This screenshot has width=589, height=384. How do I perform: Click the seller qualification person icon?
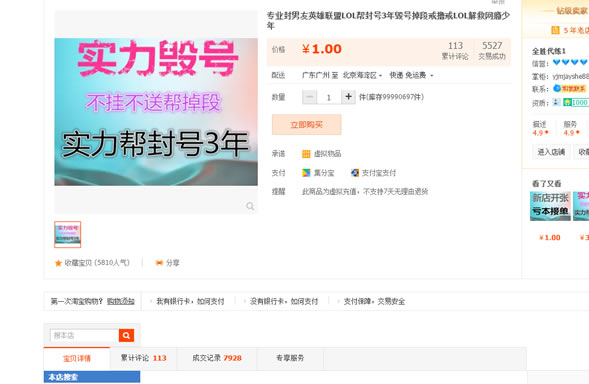click(556, 102)
